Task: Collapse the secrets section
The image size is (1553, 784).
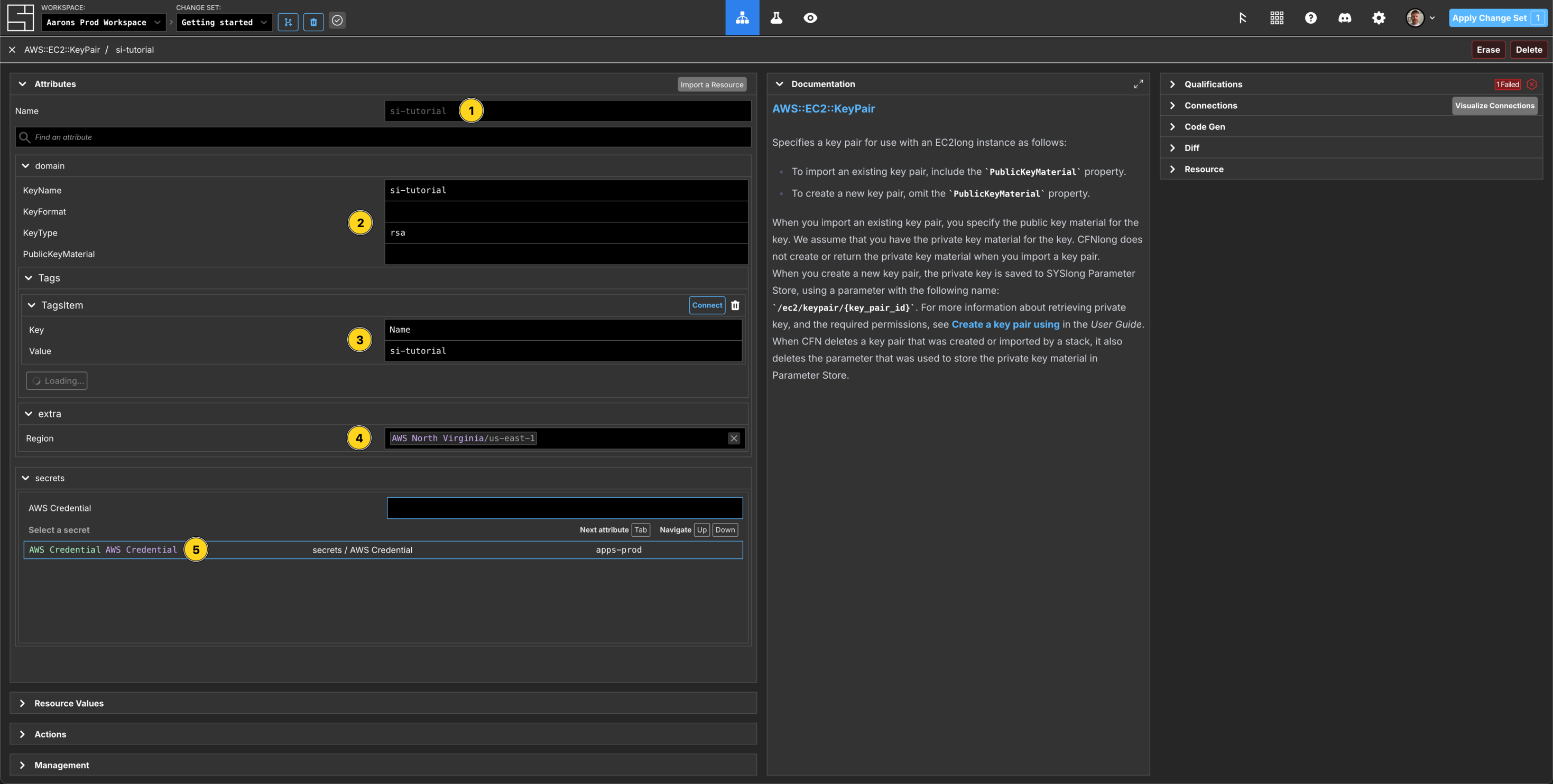Action: point(25,478)
